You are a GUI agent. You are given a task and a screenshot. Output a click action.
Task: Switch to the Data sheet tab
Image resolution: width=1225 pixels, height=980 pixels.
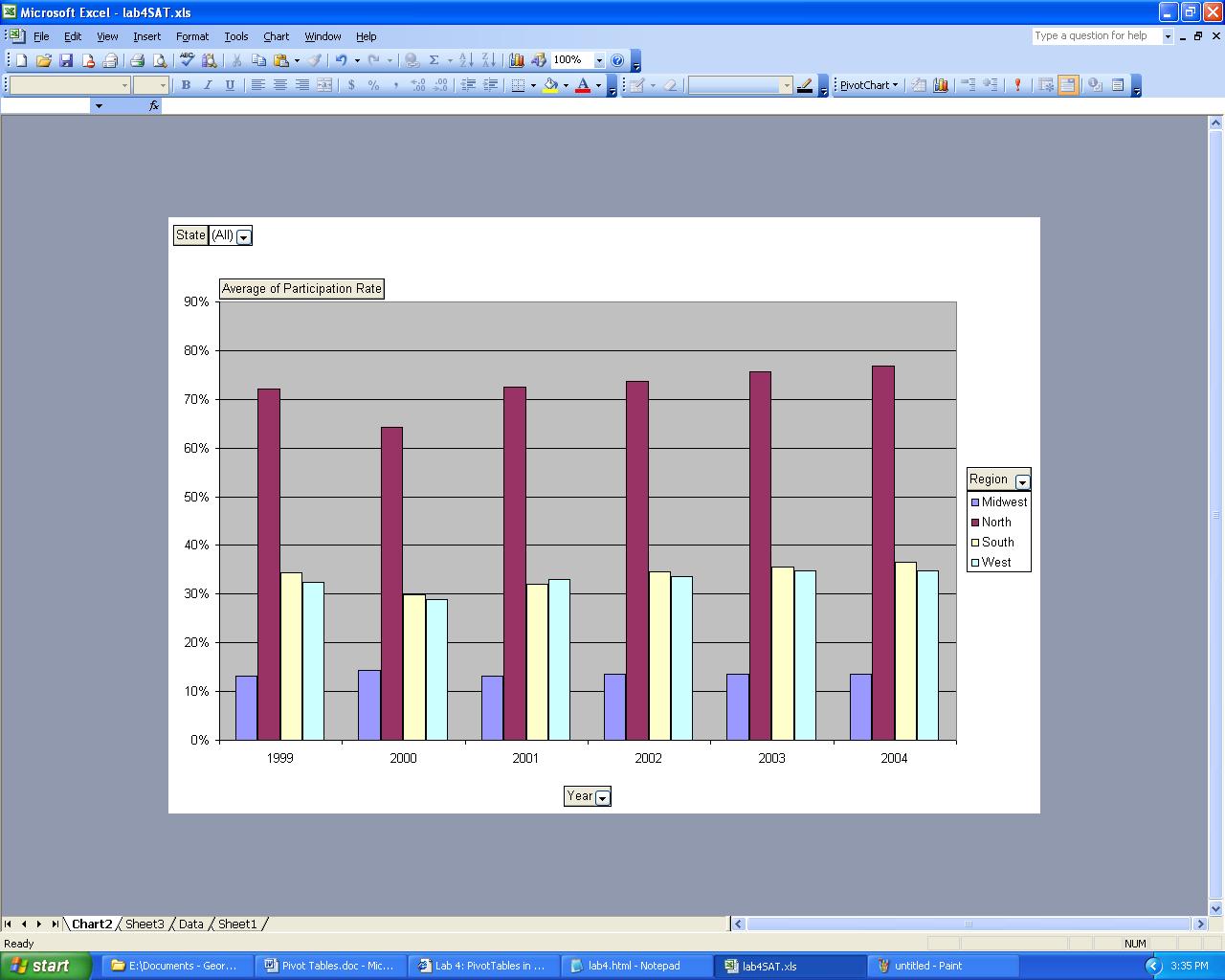click(190, 924)
